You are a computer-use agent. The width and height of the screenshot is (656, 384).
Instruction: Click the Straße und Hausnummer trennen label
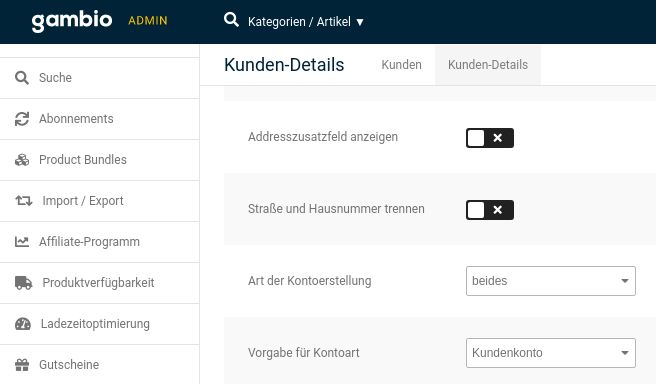[336, 209]
